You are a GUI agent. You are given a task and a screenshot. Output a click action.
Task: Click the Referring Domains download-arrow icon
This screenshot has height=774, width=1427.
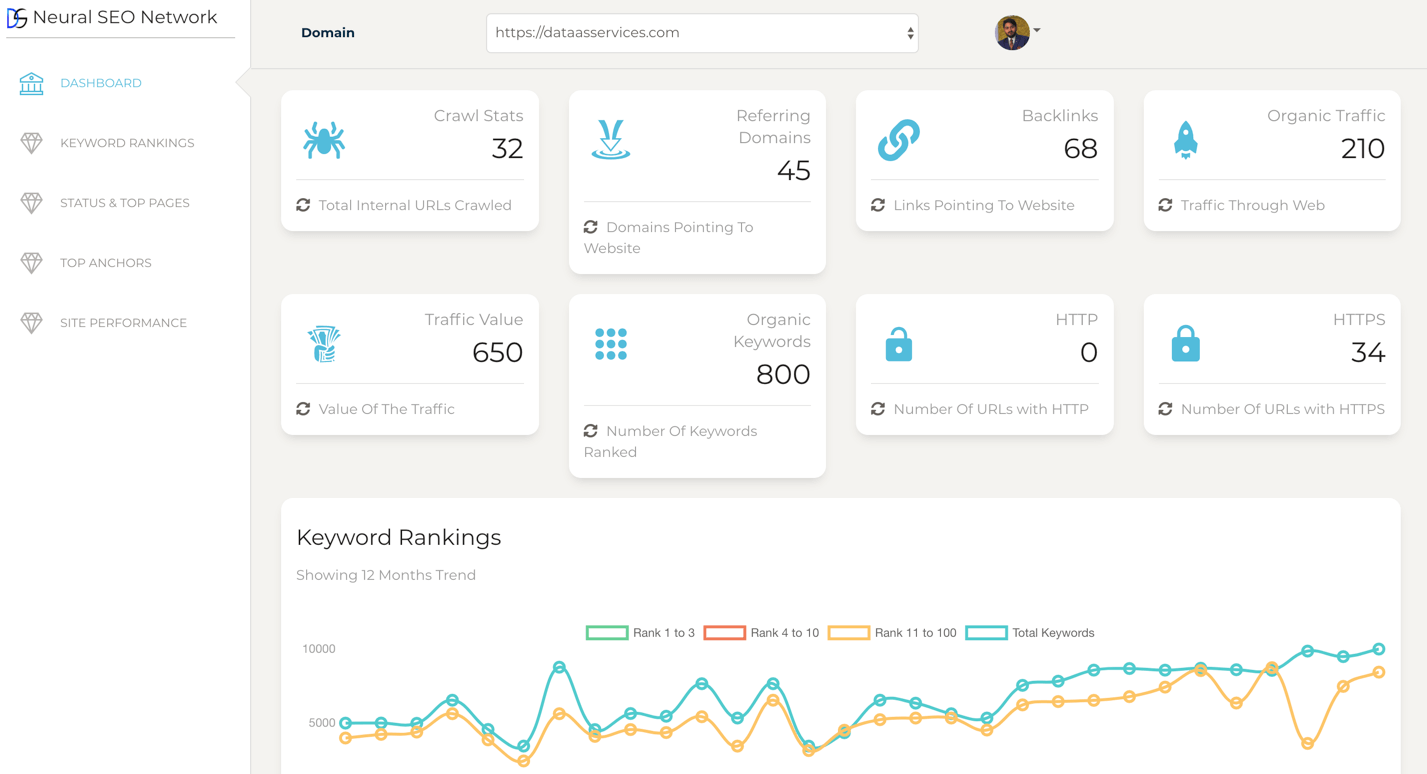tap(611, 140)
